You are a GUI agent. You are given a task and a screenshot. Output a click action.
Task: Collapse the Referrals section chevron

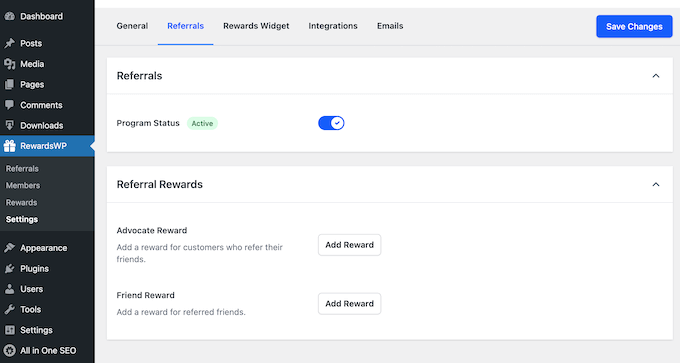[x=656, y=76]
